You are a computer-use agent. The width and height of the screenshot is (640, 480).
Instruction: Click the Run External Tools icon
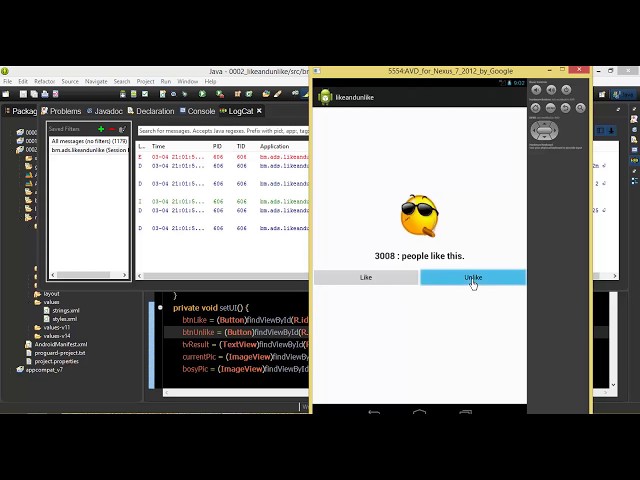tap(220, 94)
